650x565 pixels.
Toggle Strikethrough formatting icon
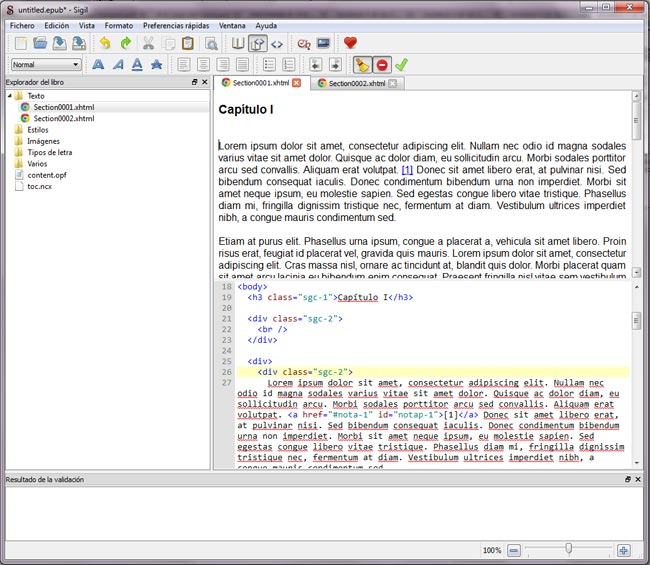click(156, 65)
